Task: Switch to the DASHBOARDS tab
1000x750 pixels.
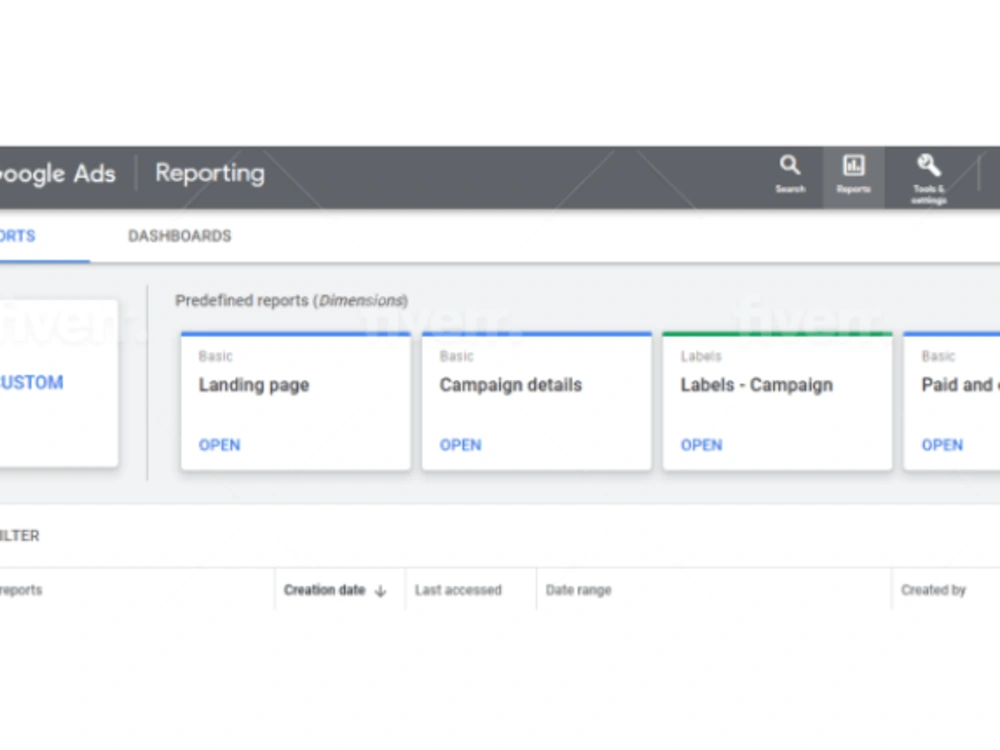Action: tap(180, 236)
